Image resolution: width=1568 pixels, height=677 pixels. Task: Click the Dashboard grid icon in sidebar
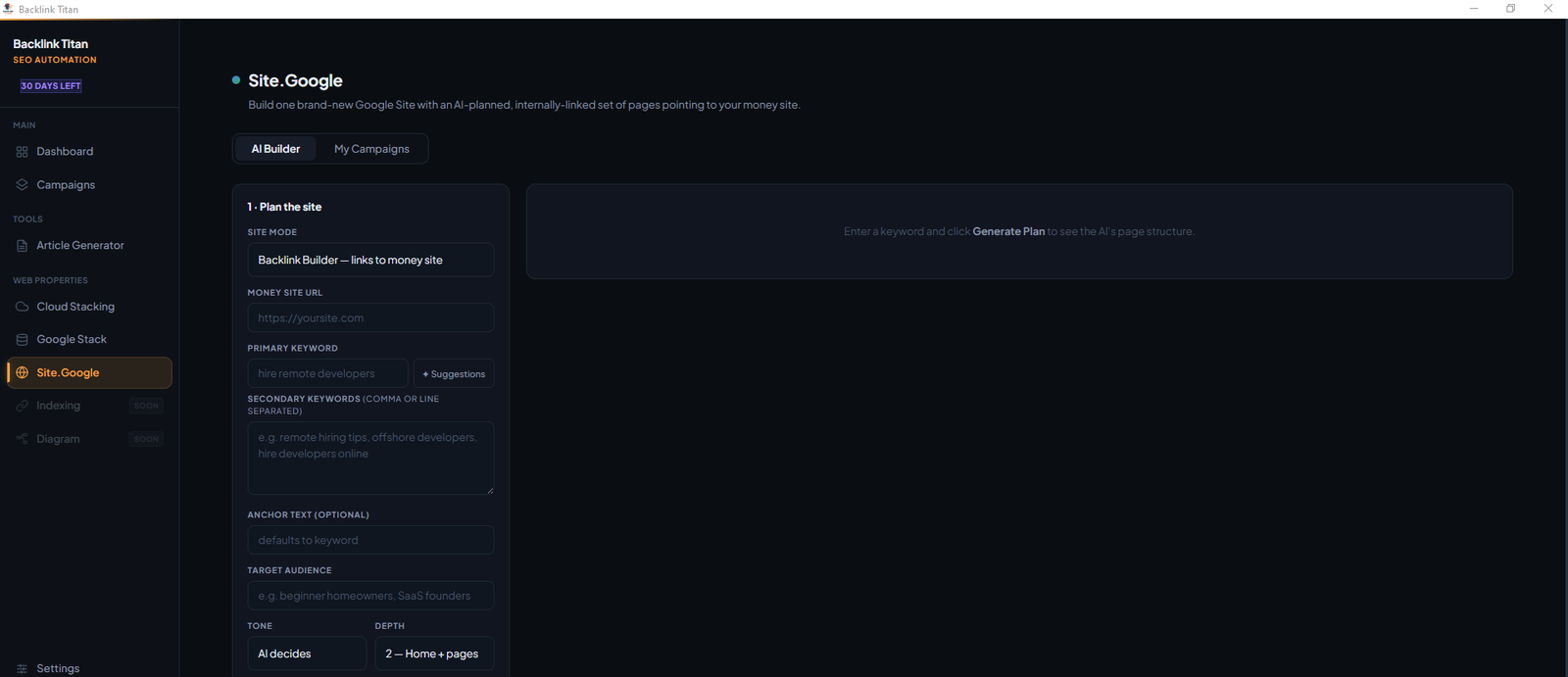[x=22, y=152]
